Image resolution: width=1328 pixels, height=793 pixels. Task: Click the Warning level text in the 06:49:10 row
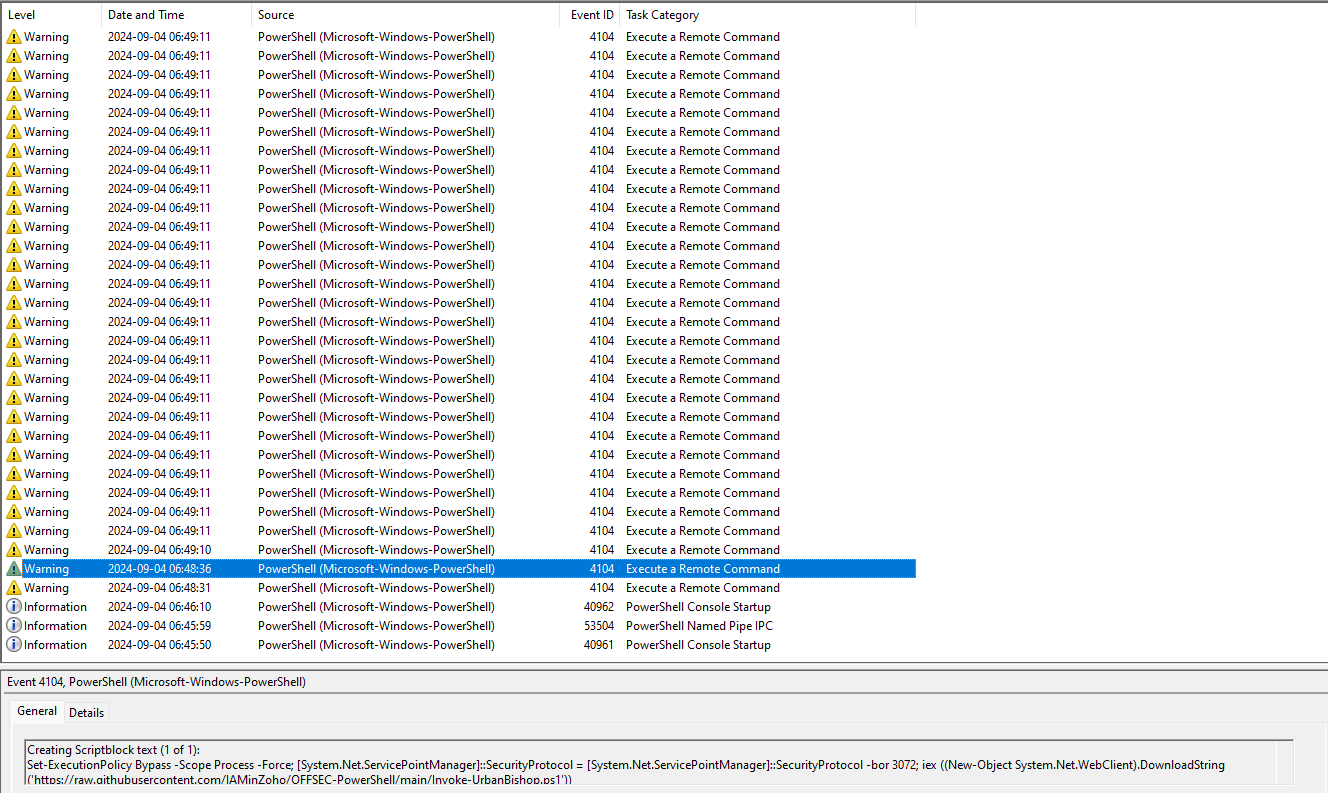[46, 550]
